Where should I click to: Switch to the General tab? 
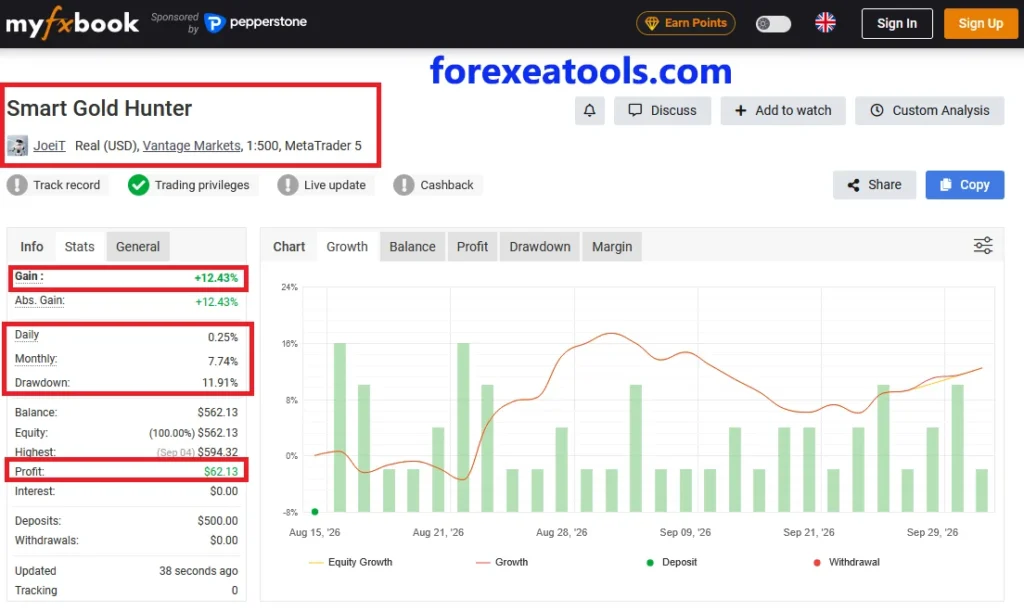coord(138,247)
